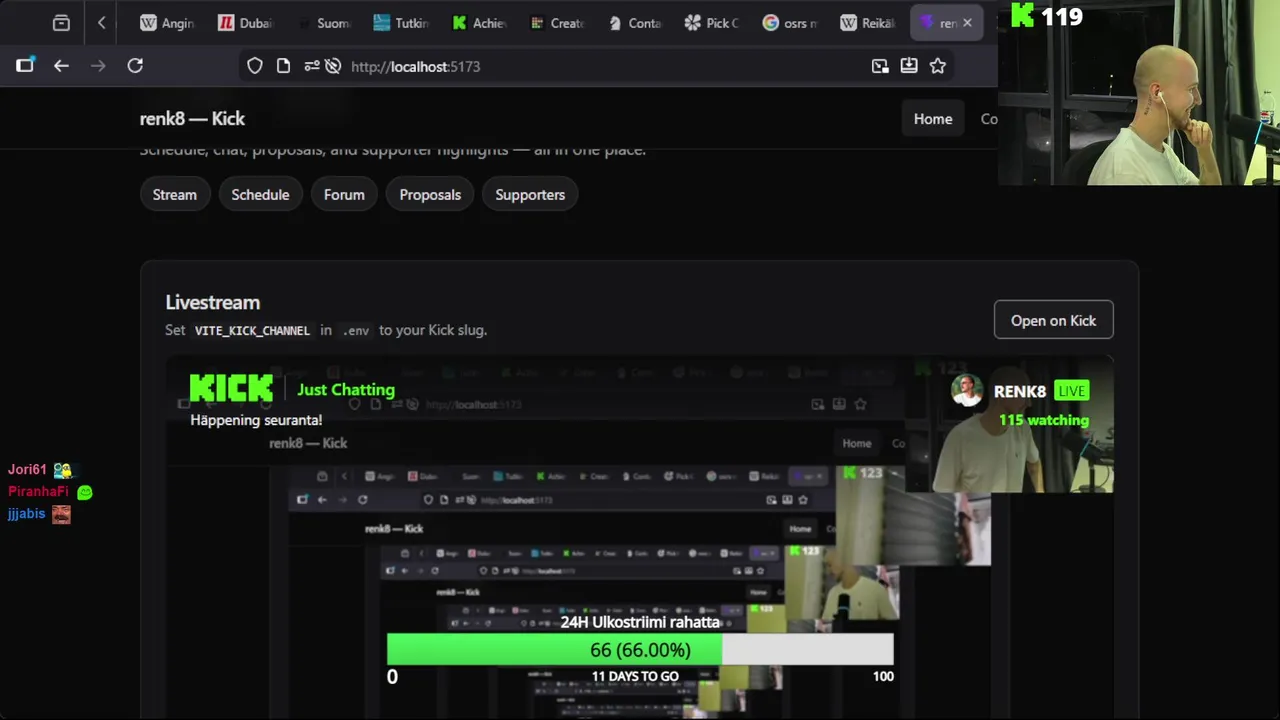This screenshot has width=1280, height=720.
Task: Click the blocked autoplay/camera icon in address bar
Action: pyautogui.click(x=333, y=66)
